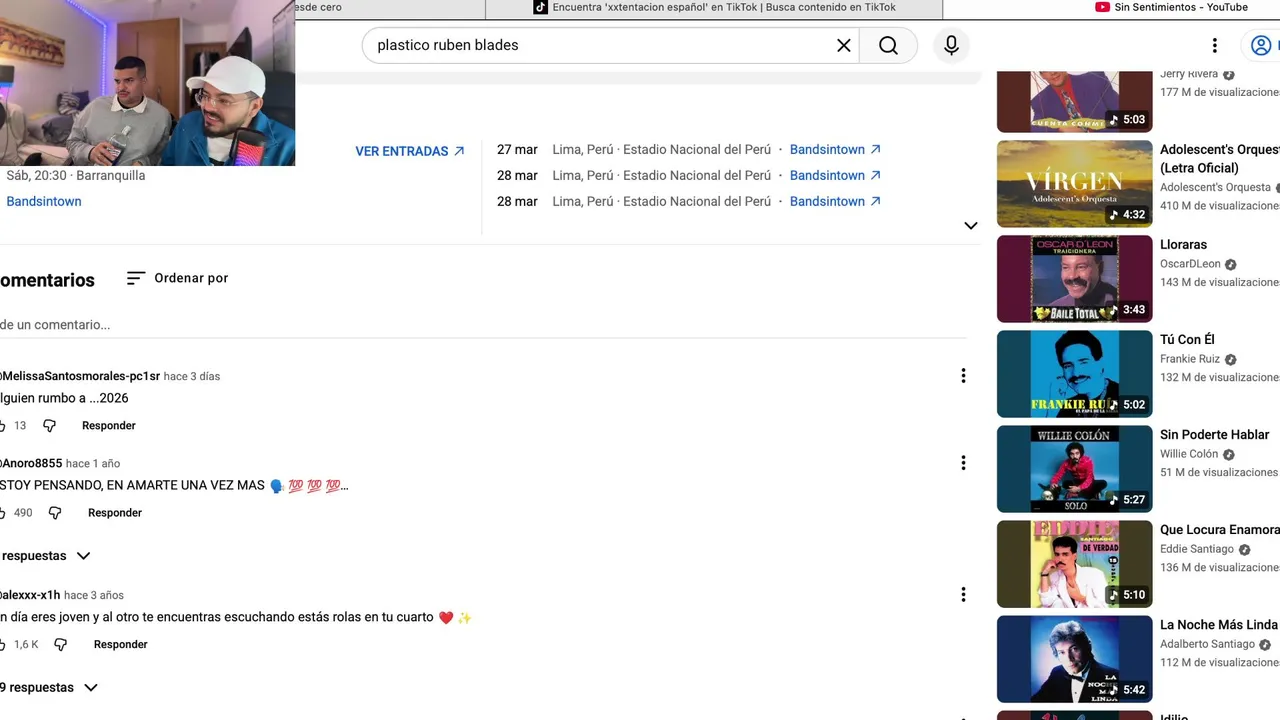Click username MelissaSantosmorales-pc1sr
The height and width of the screenshot is (720, 1280).
pyautogui.click(x=80, y=377)
